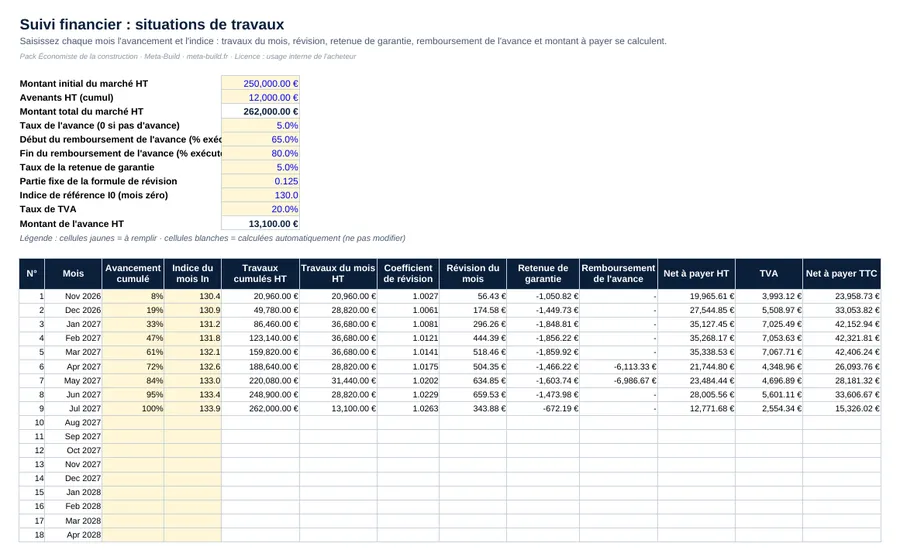Select the 31,440.00 € monthly works cell
Viewport: 900px width, 557px height.
[x=338, y=381]
